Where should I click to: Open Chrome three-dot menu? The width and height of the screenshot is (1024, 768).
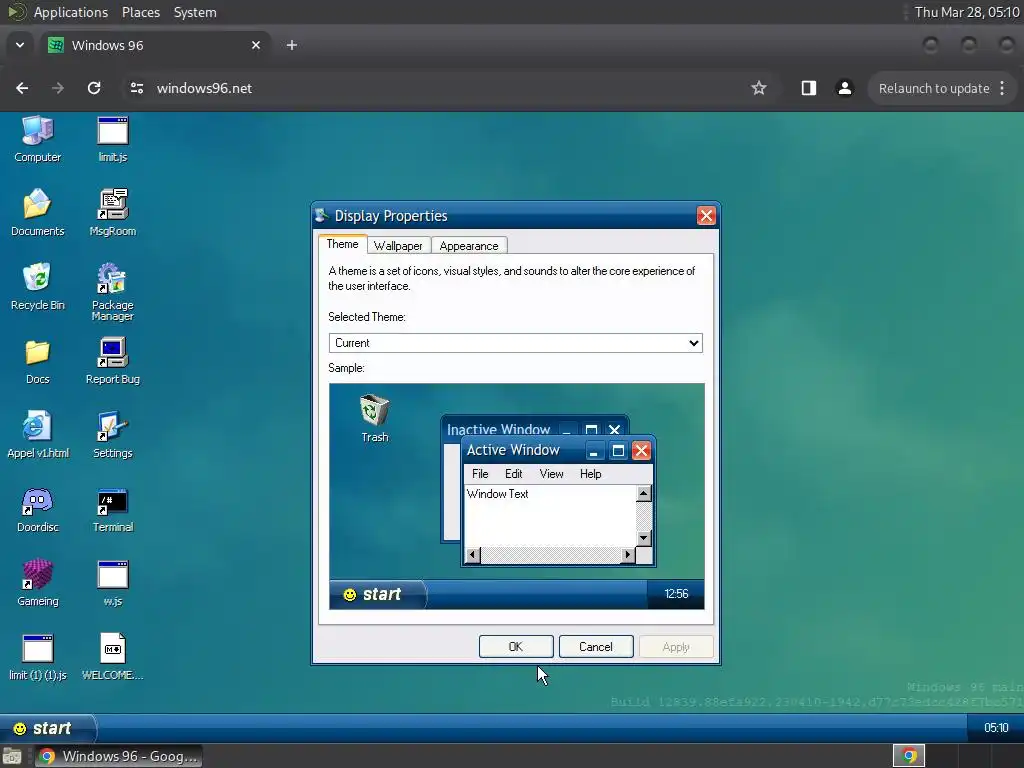tap(1002, 88)
